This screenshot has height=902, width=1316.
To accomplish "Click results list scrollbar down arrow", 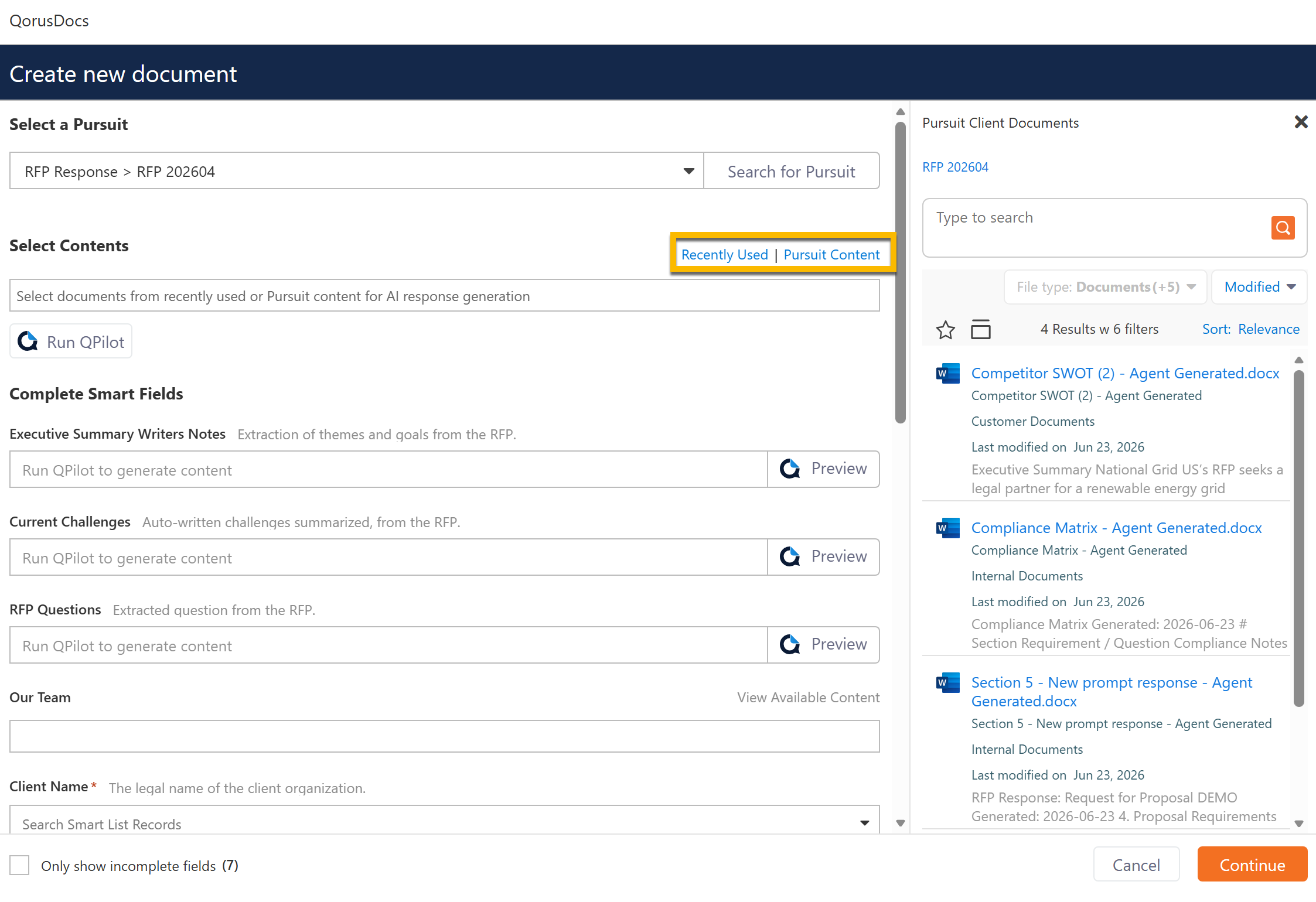I will [1299, 823].
